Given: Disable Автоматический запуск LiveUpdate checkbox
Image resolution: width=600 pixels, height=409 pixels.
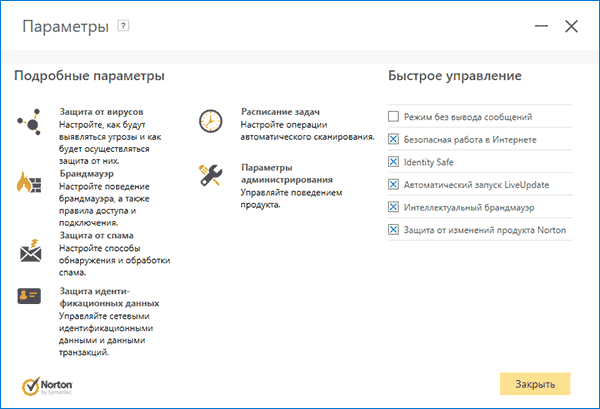Looking at the screenshot, I should point(393,184).
